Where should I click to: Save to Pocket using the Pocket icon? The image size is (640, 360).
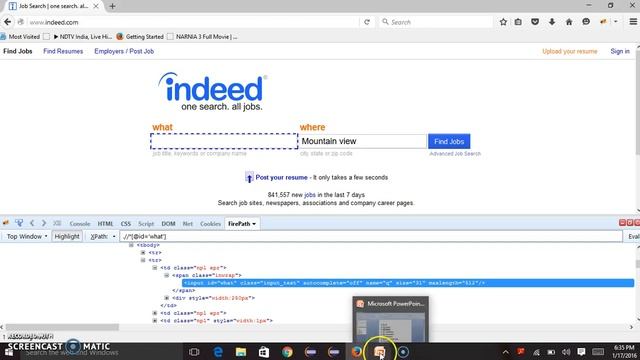(x=535, y=22)
